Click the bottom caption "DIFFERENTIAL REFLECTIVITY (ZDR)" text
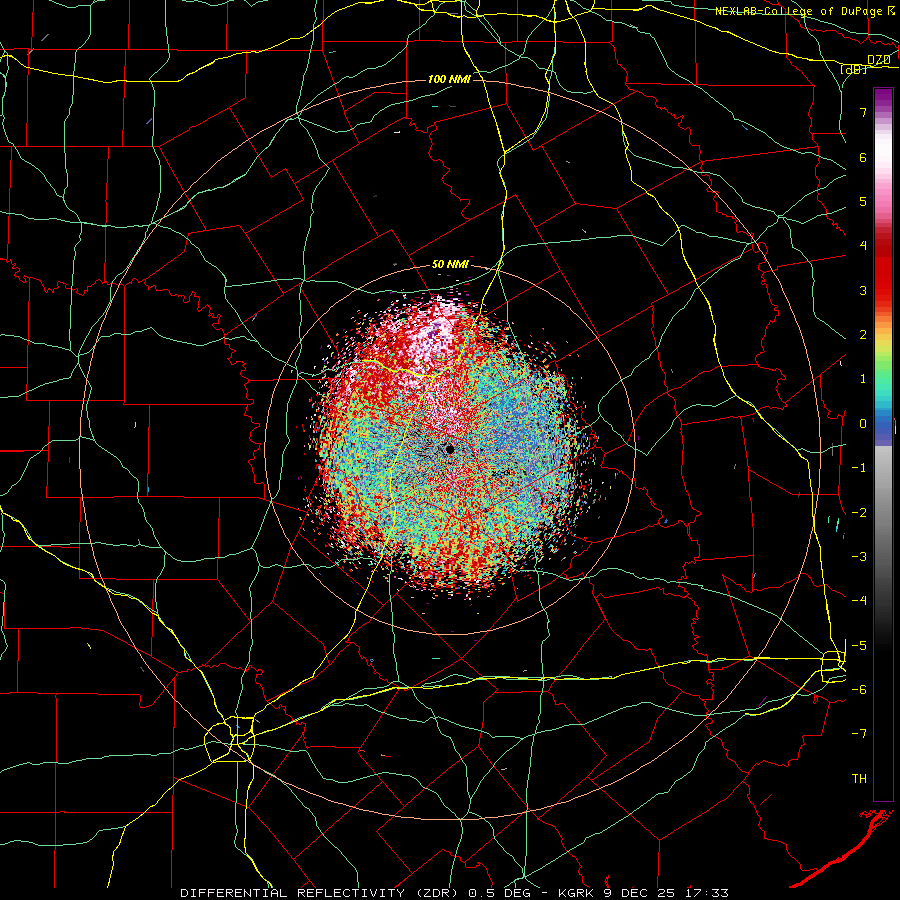This screenshot has width=900, height=900. [319, 893]
